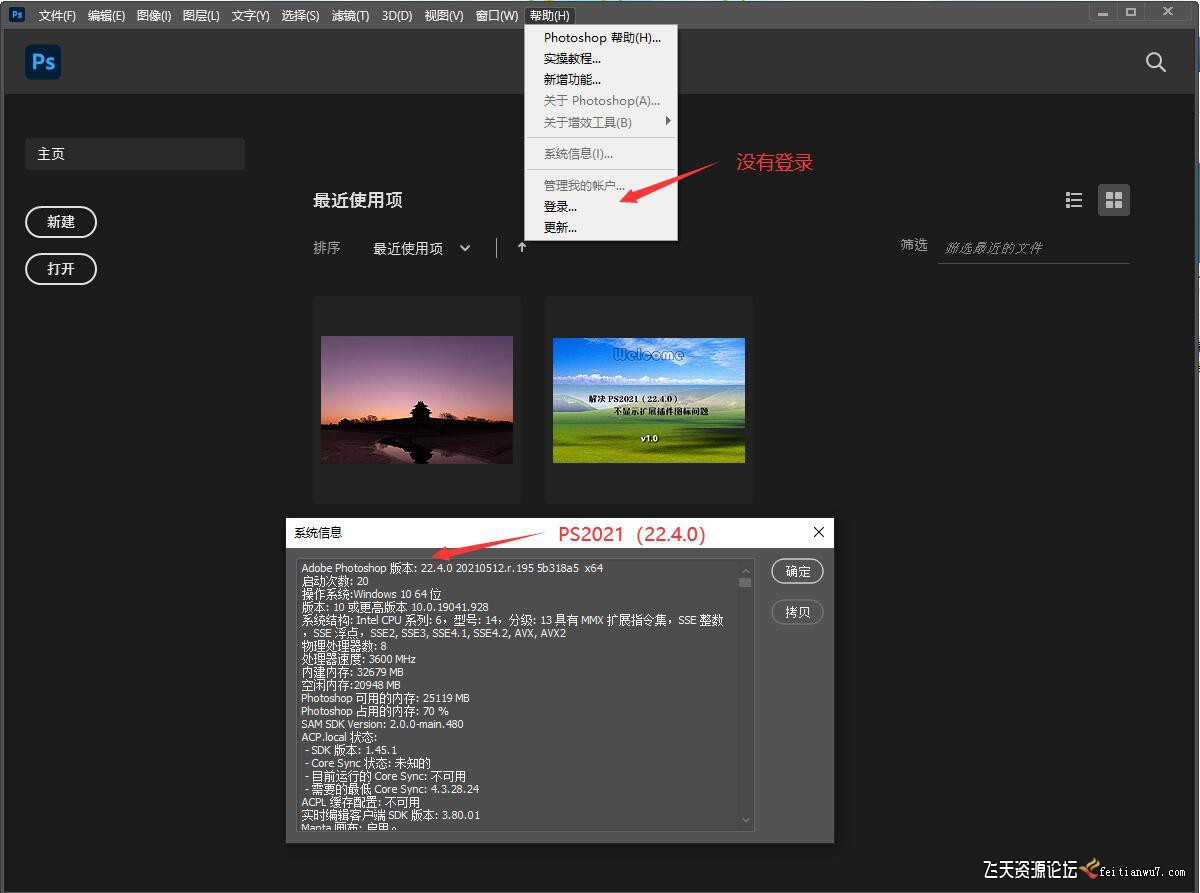Open the green Welcome PS2021 thumbnail
The width and height of the screenshot is (1200, 893).
pyautogui.click(x=649, y=400)
